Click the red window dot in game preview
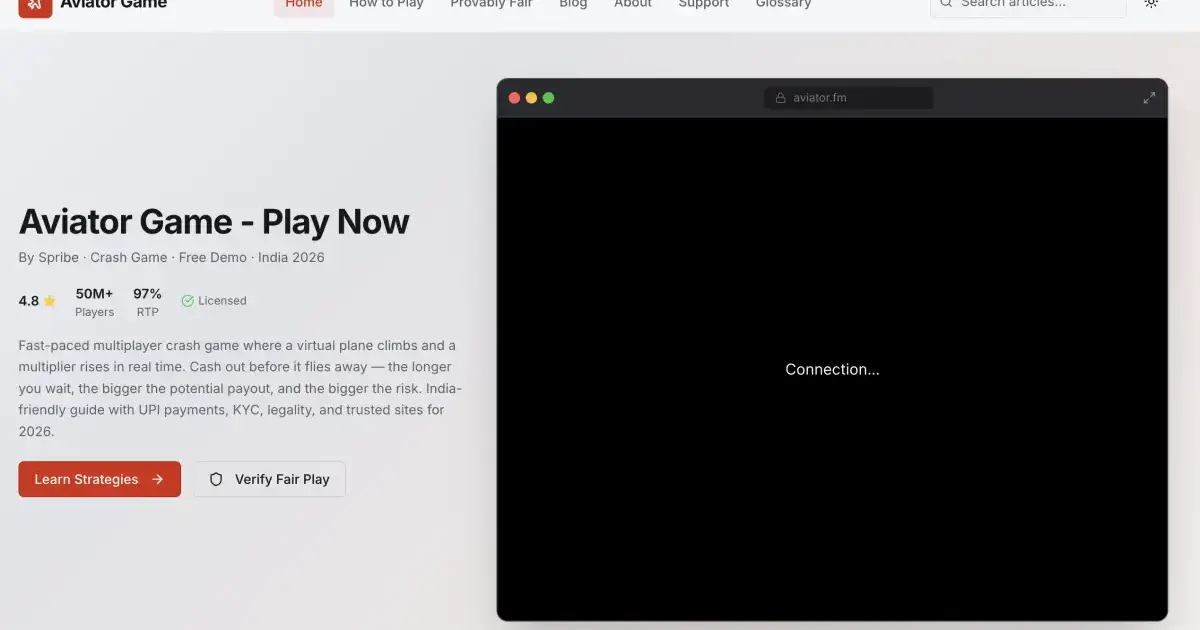The height and width of the screenshot is (630, 1200). pyautogui.click(x=514, y=98)
